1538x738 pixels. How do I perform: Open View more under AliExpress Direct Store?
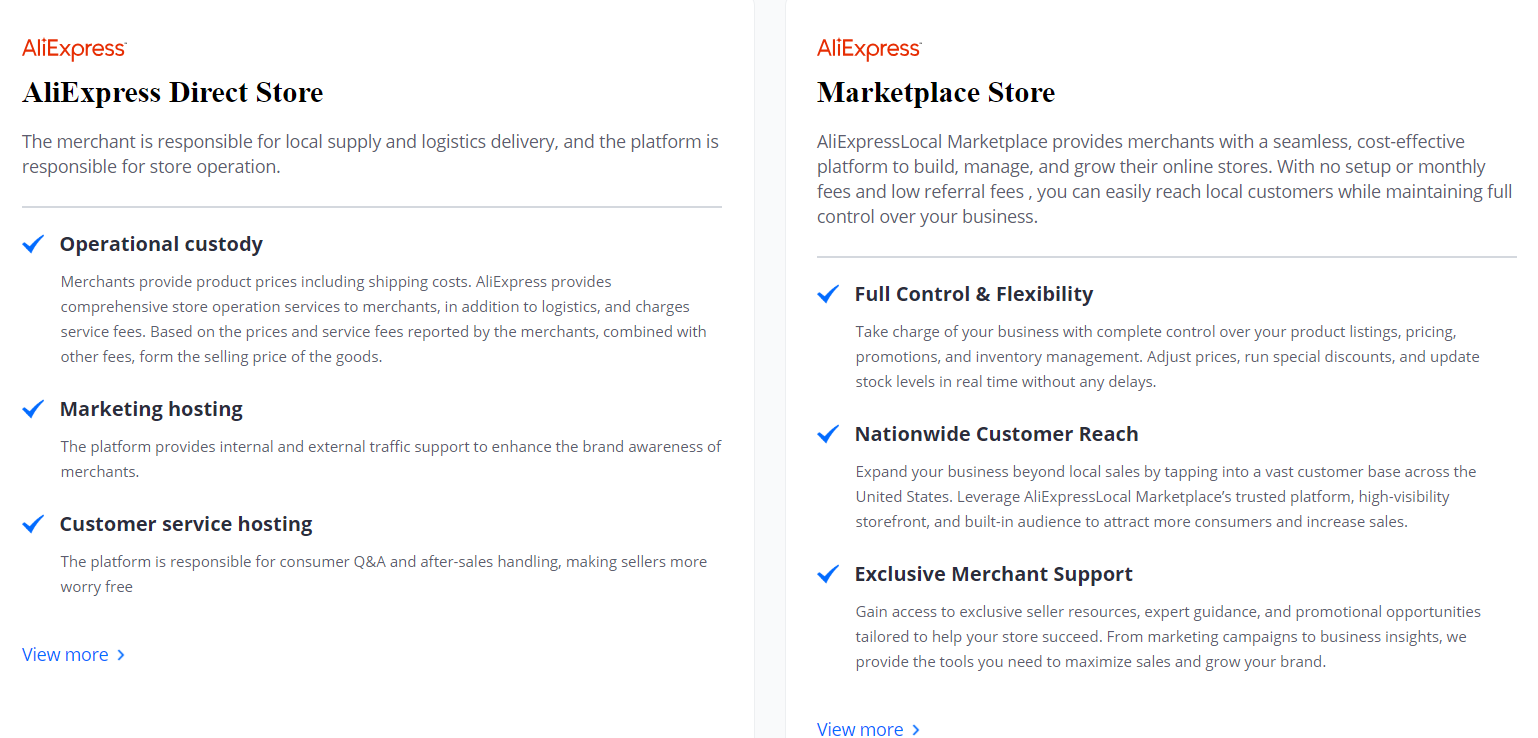[x=62, y=654]
